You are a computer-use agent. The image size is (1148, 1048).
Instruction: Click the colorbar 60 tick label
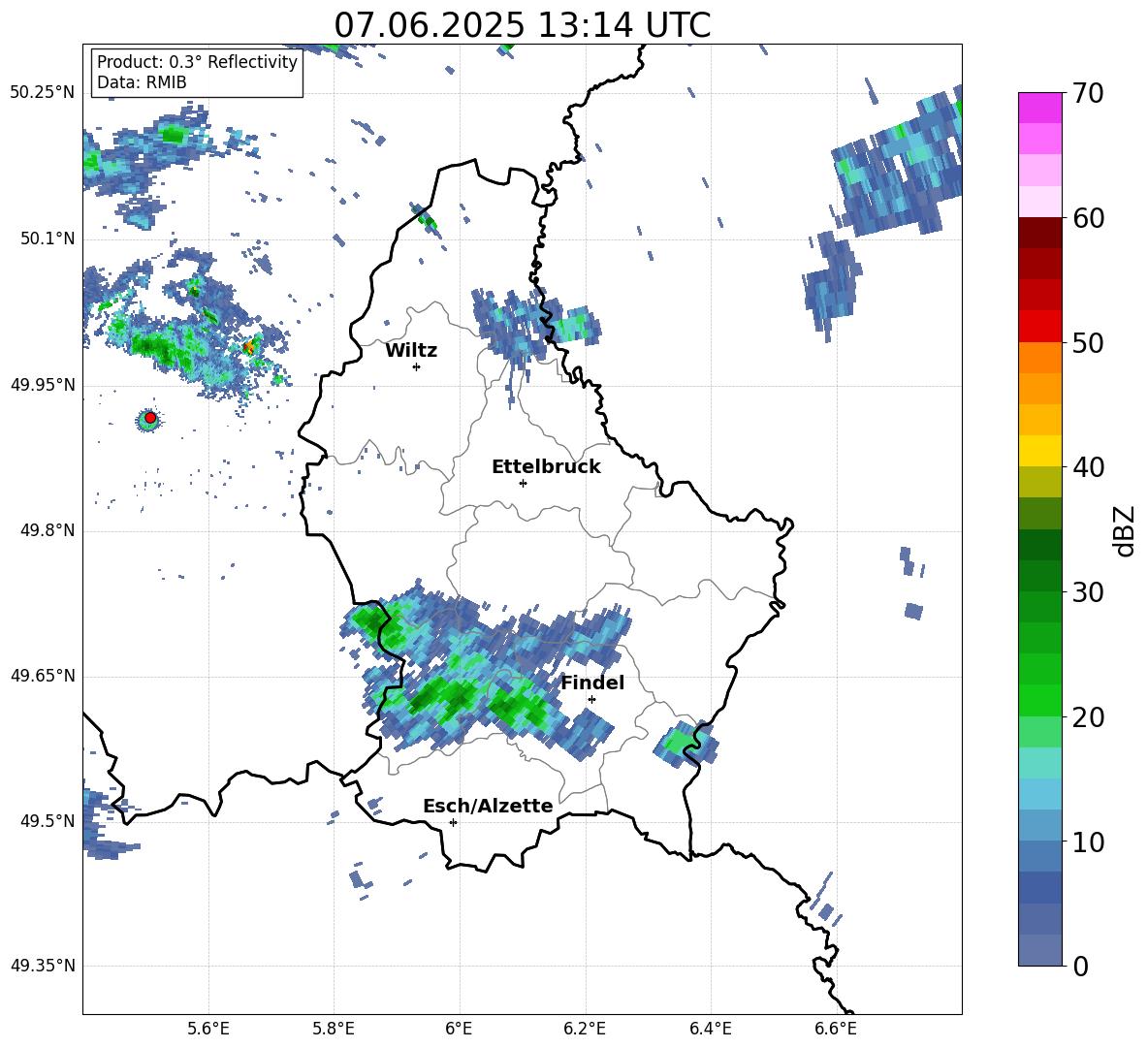pos(1089,218)
